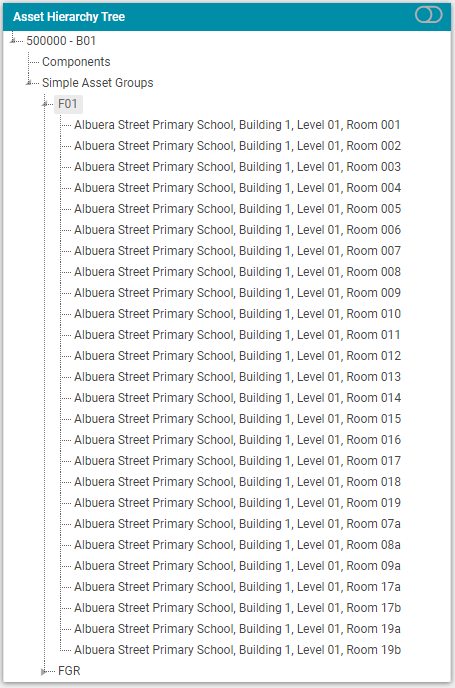Select Room 014 in the tree
Screen dimensions: 455x688
[x=237, y=398]
